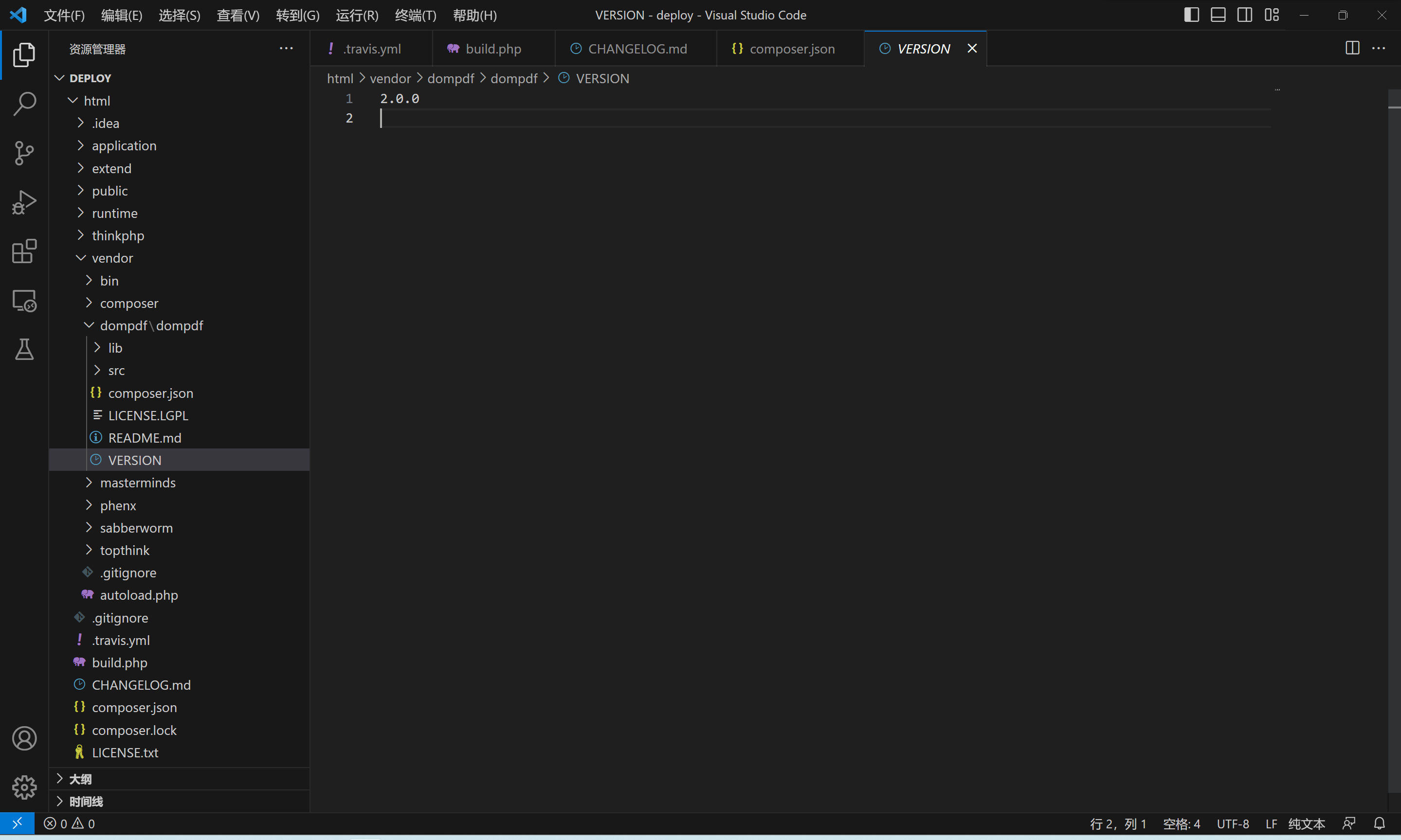
Task: Click the 纯文本 language mode button
Action: pyautogui.click(x=1307, y=823)
